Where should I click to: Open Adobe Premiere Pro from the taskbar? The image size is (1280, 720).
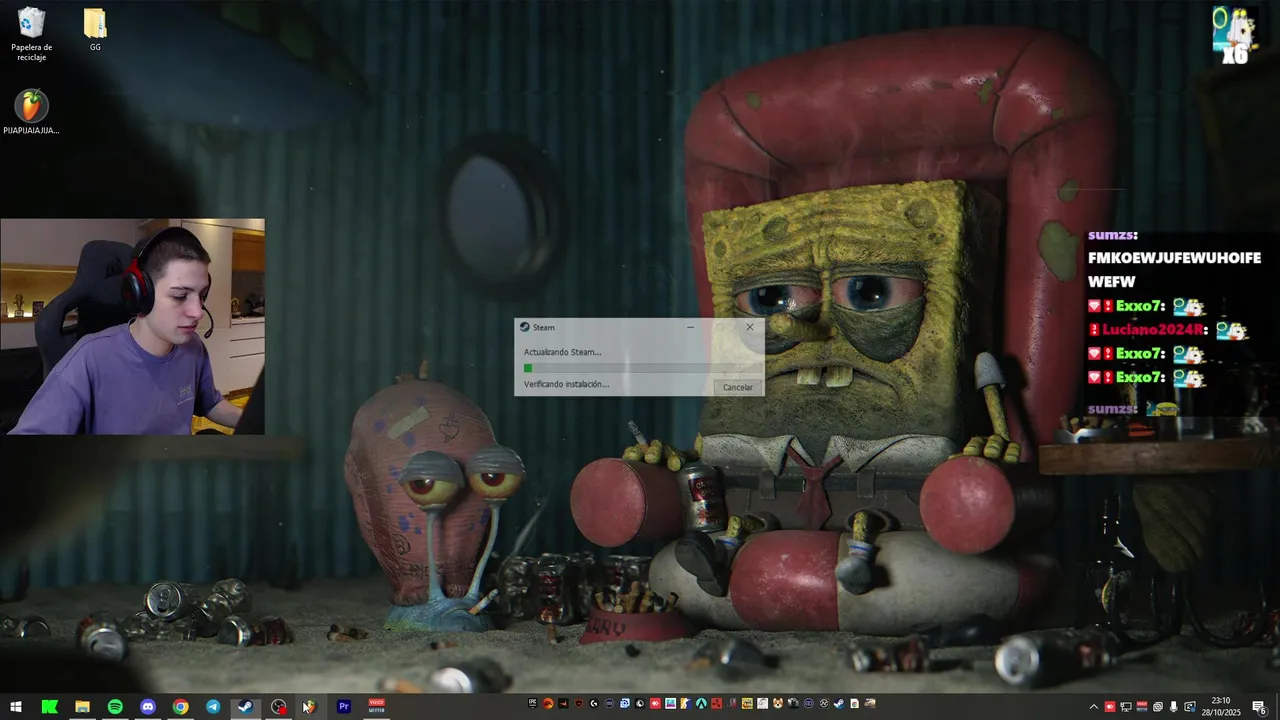pos(343,707)
